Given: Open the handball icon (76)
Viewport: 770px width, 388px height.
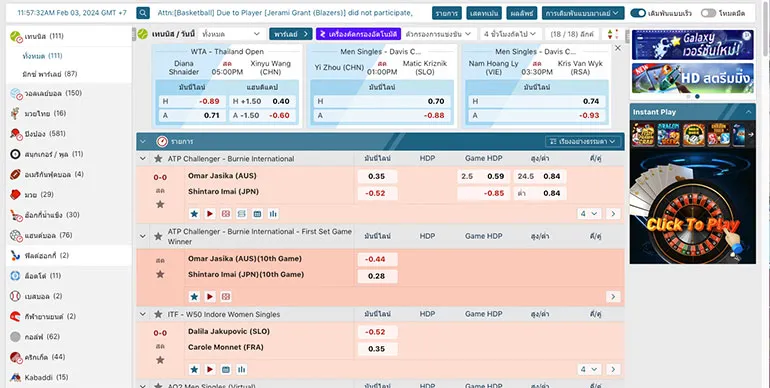Looking at the screenshot, I should (16, 235).
